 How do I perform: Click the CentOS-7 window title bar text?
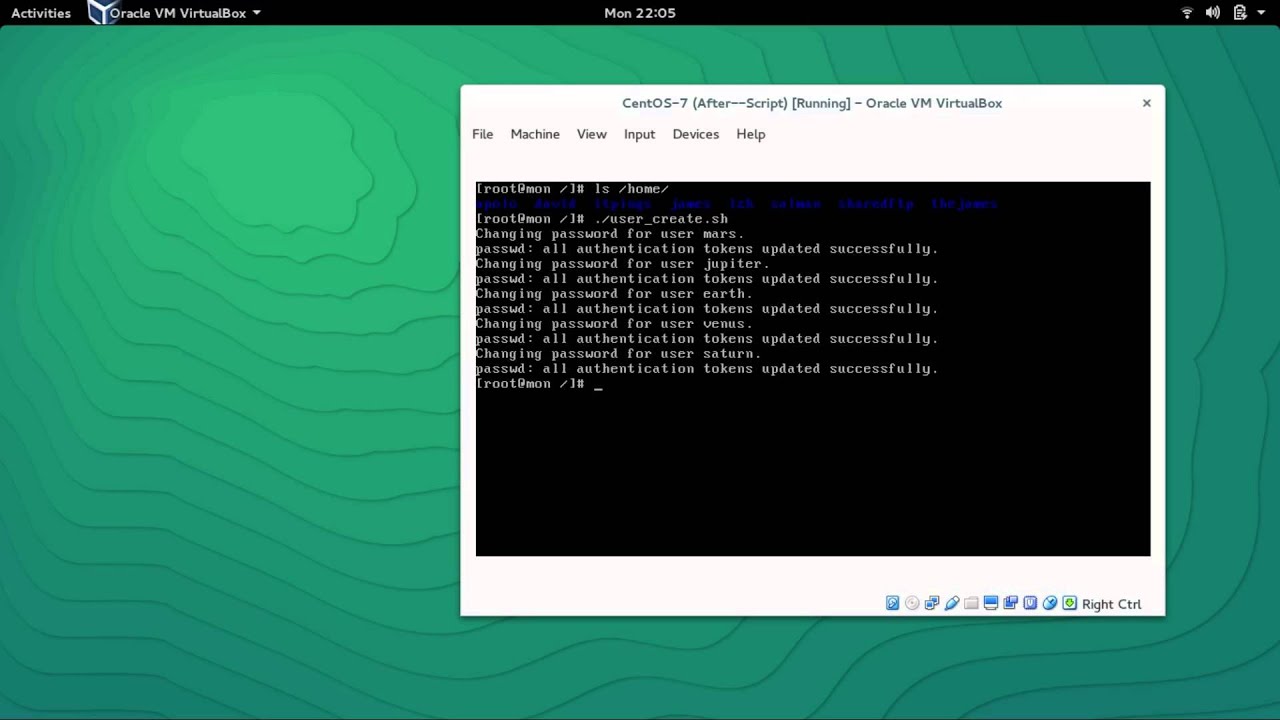pyautogui.click(x=812, y=103)
